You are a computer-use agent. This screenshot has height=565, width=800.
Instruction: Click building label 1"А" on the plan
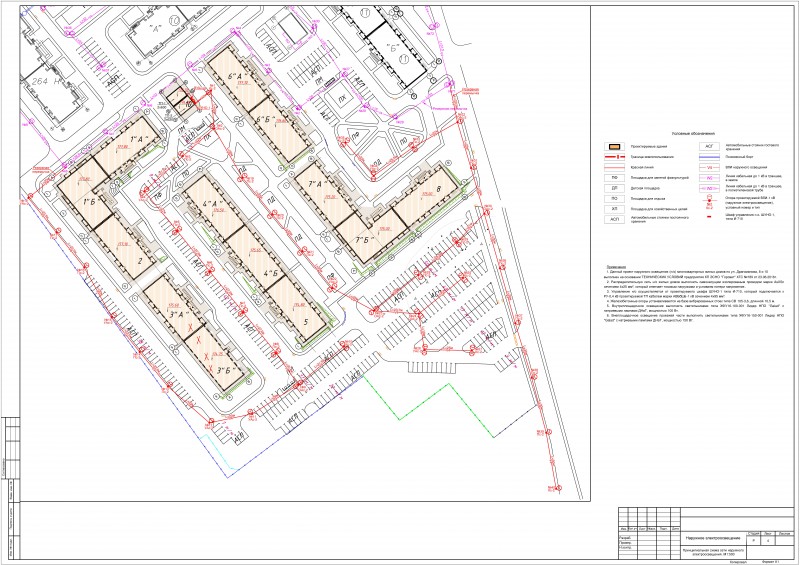[138, 139]
